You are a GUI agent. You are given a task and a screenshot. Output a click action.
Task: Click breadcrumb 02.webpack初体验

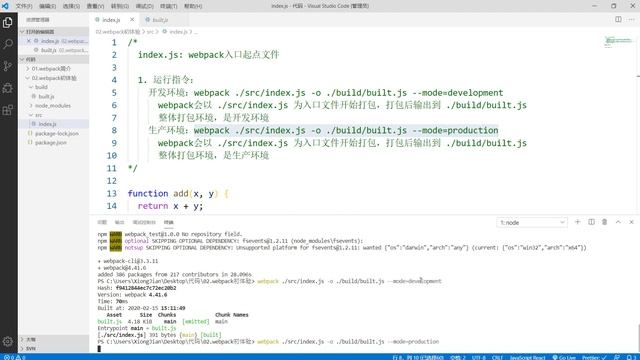point(118,31)
